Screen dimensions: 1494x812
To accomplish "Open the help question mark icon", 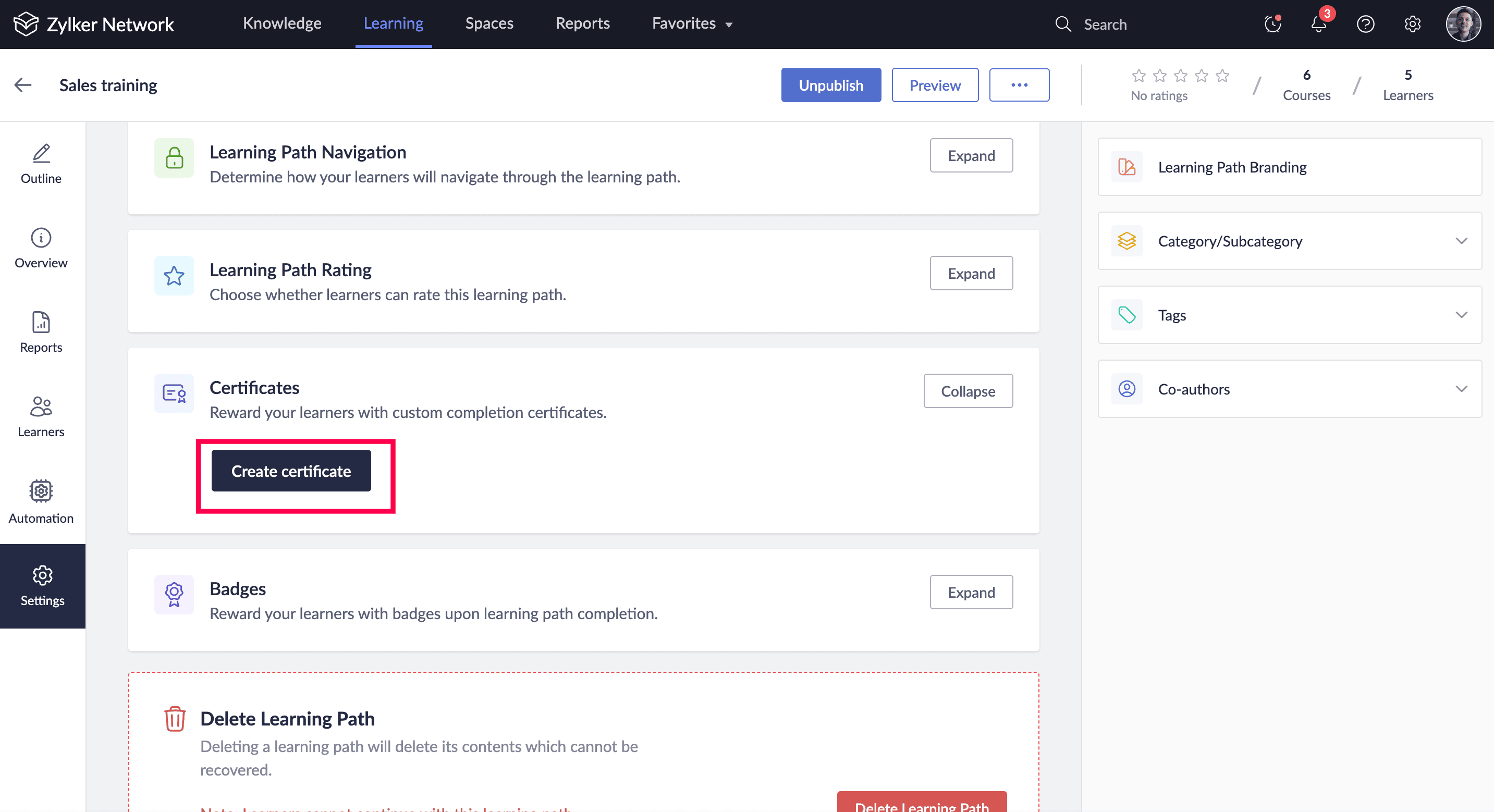I will pos(1365,24).
